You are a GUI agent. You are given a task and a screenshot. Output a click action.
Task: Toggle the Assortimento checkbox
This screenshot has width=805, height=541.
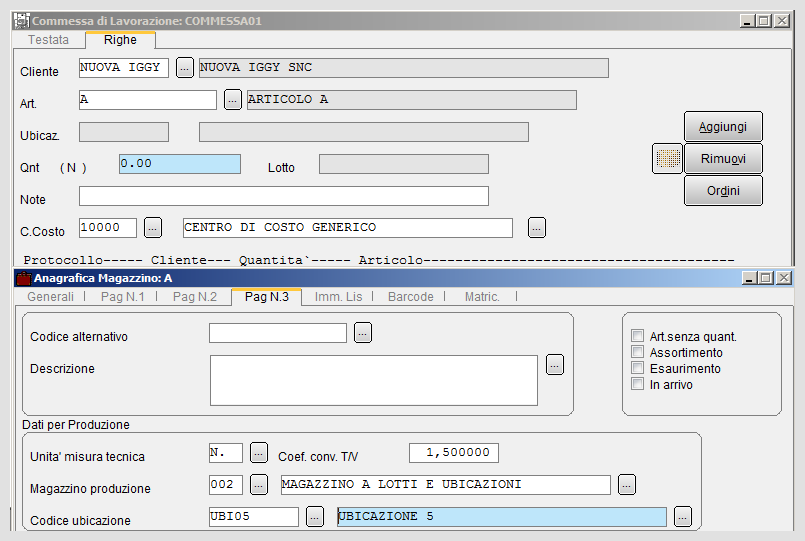coord(637,352)
